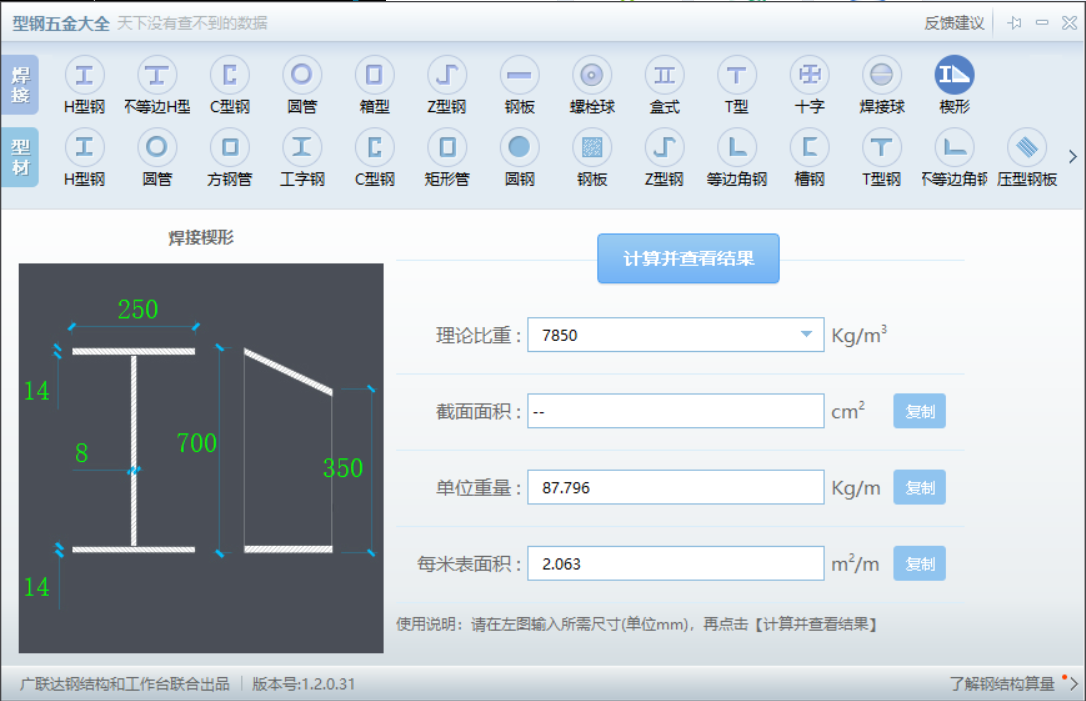Screen dimensions: 1086x701
Task: Select profile H型钢 icon in second row
Action: 84,148
